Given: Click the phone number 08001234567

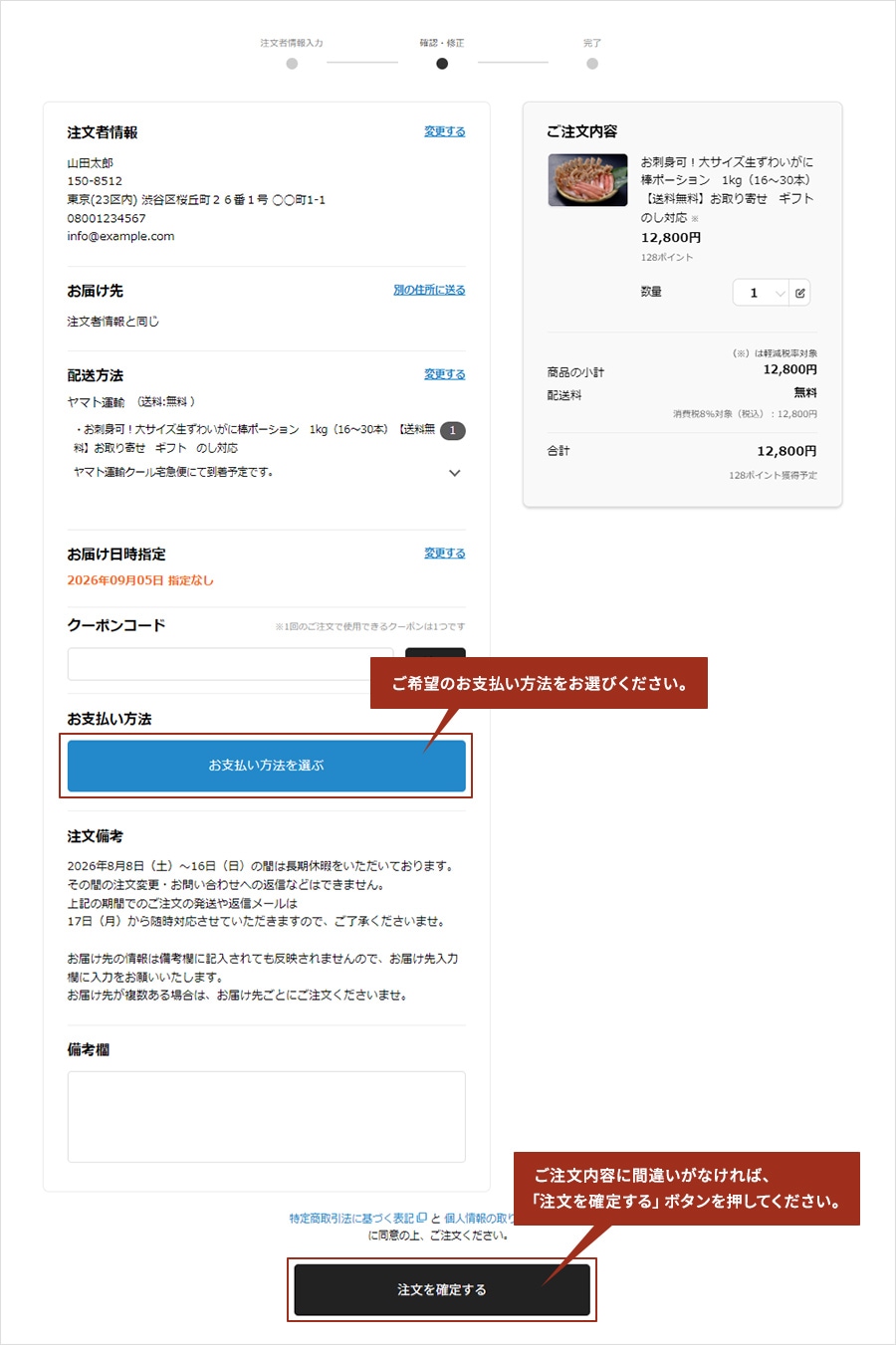Looking at the screenshot, I should click(107, 218).
